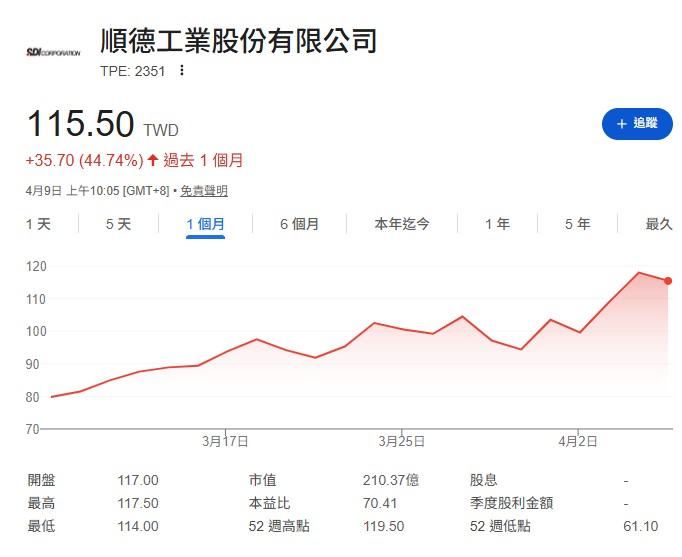Click the 追蹤 follow button
The image size is (682, 557).
(637, 124)
